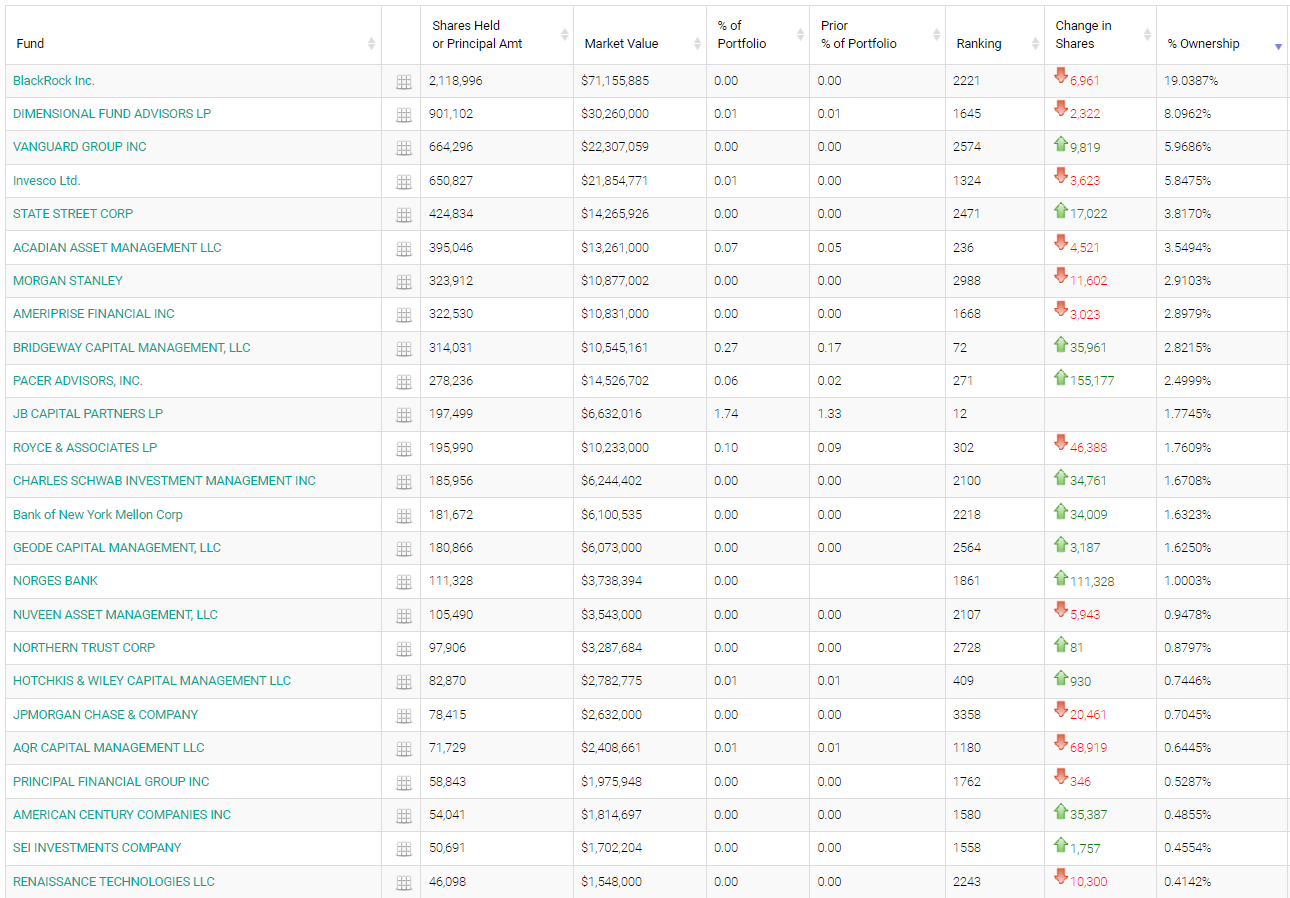Screen dimensions: 1290x898
Task: Open grid icon for Principal Financial Group row
Action: coord(404,783)
